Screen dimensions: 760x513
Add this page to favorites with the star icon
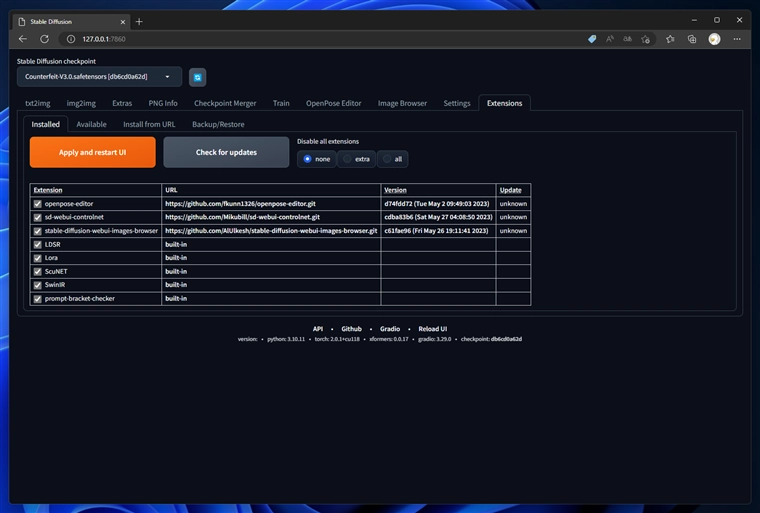(645, 39)
